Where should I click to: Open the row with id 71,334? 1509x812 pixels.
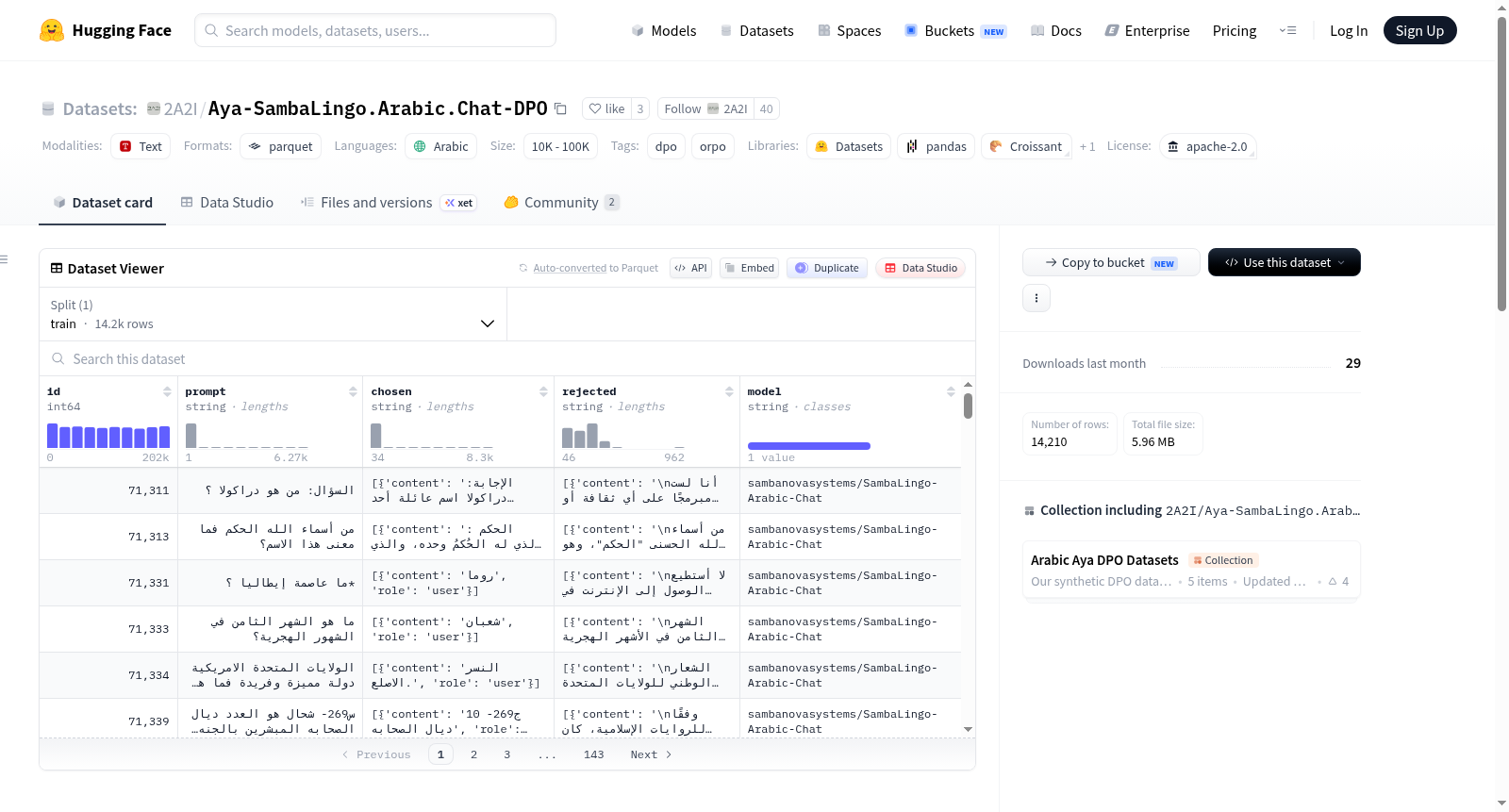[500, 675]
